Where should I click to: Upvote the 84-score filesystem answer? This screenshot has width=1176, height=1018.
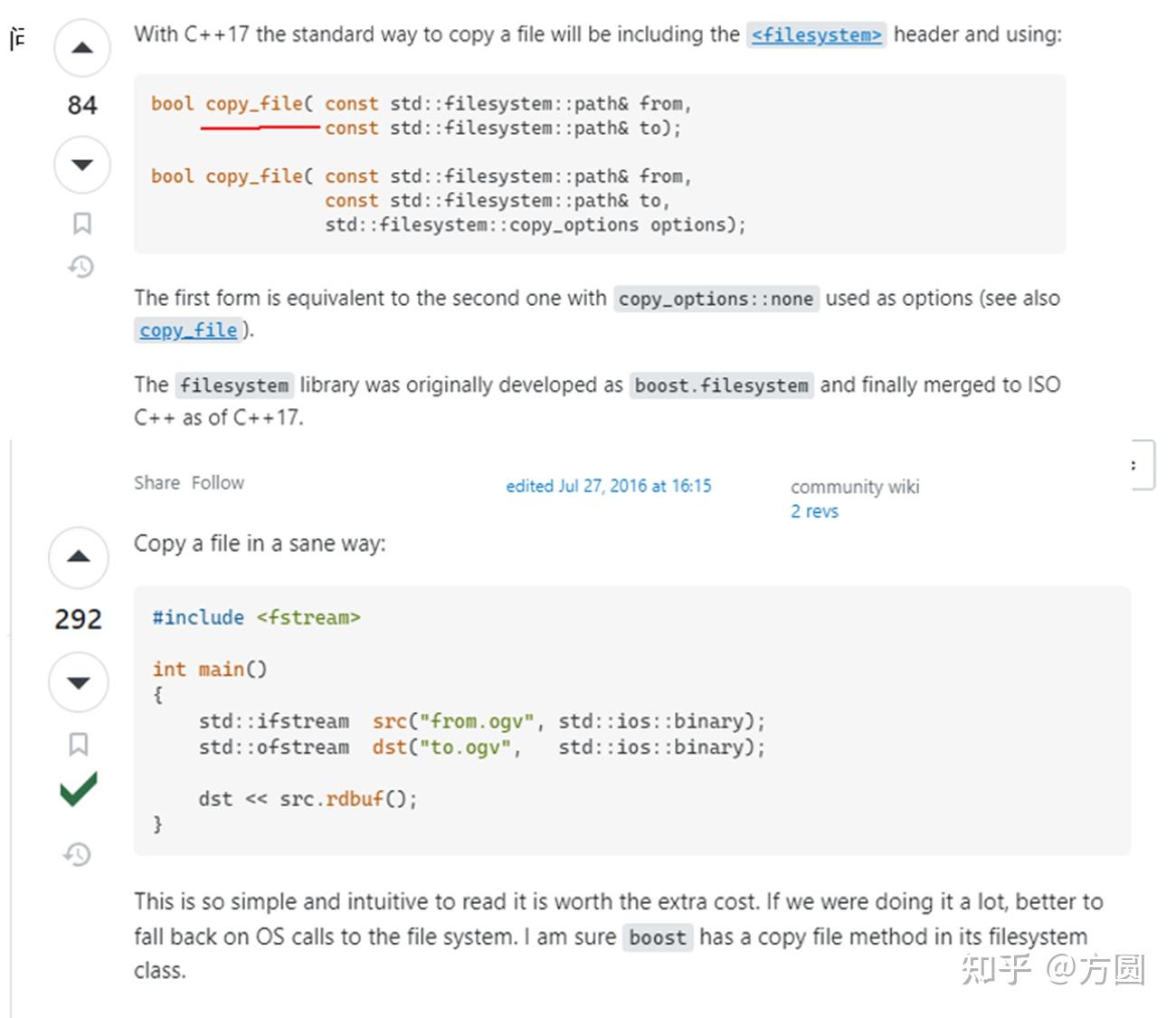(x=82, y=48)
